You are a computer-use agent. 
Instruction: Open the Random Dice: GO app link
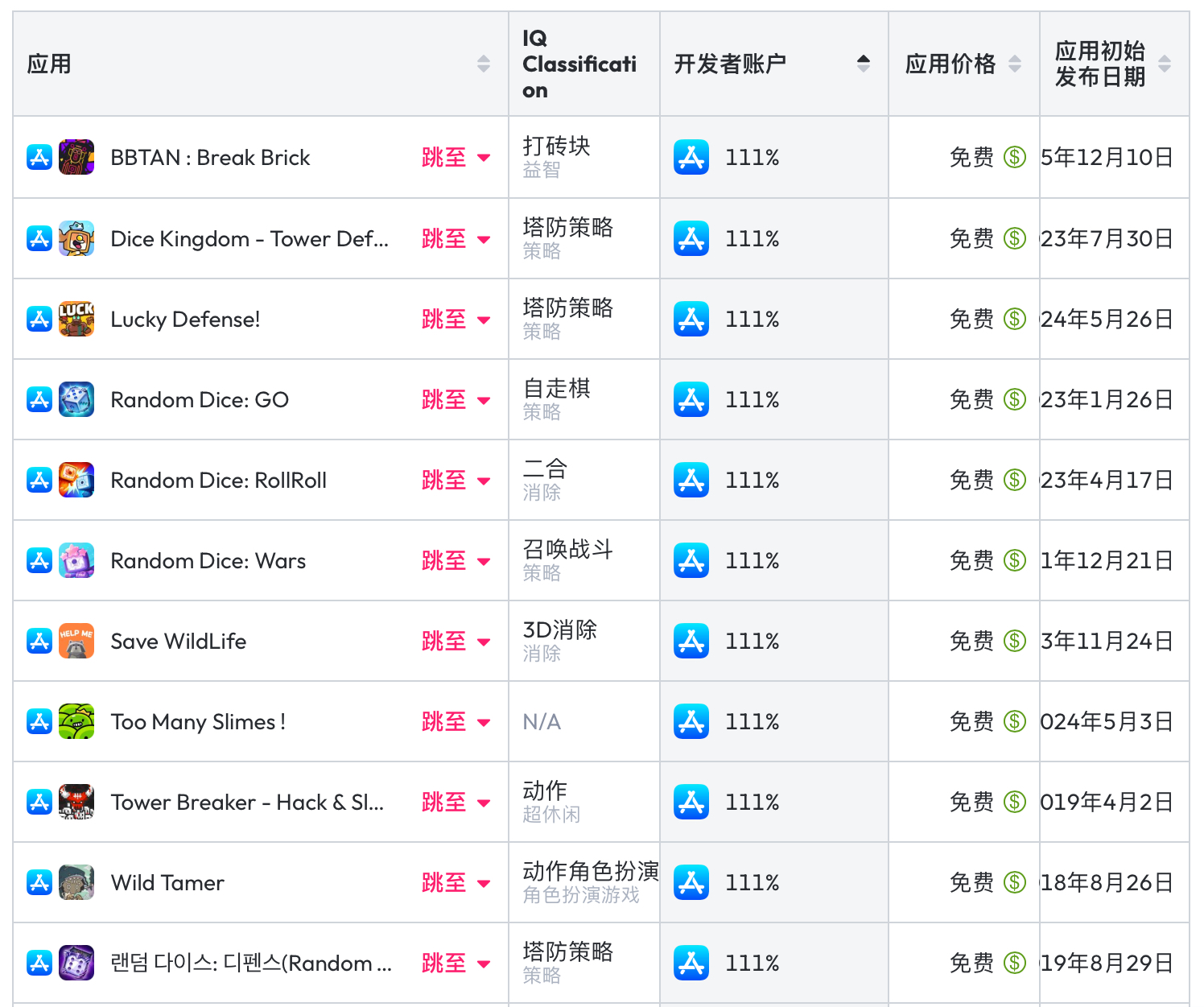pos(200,400)
